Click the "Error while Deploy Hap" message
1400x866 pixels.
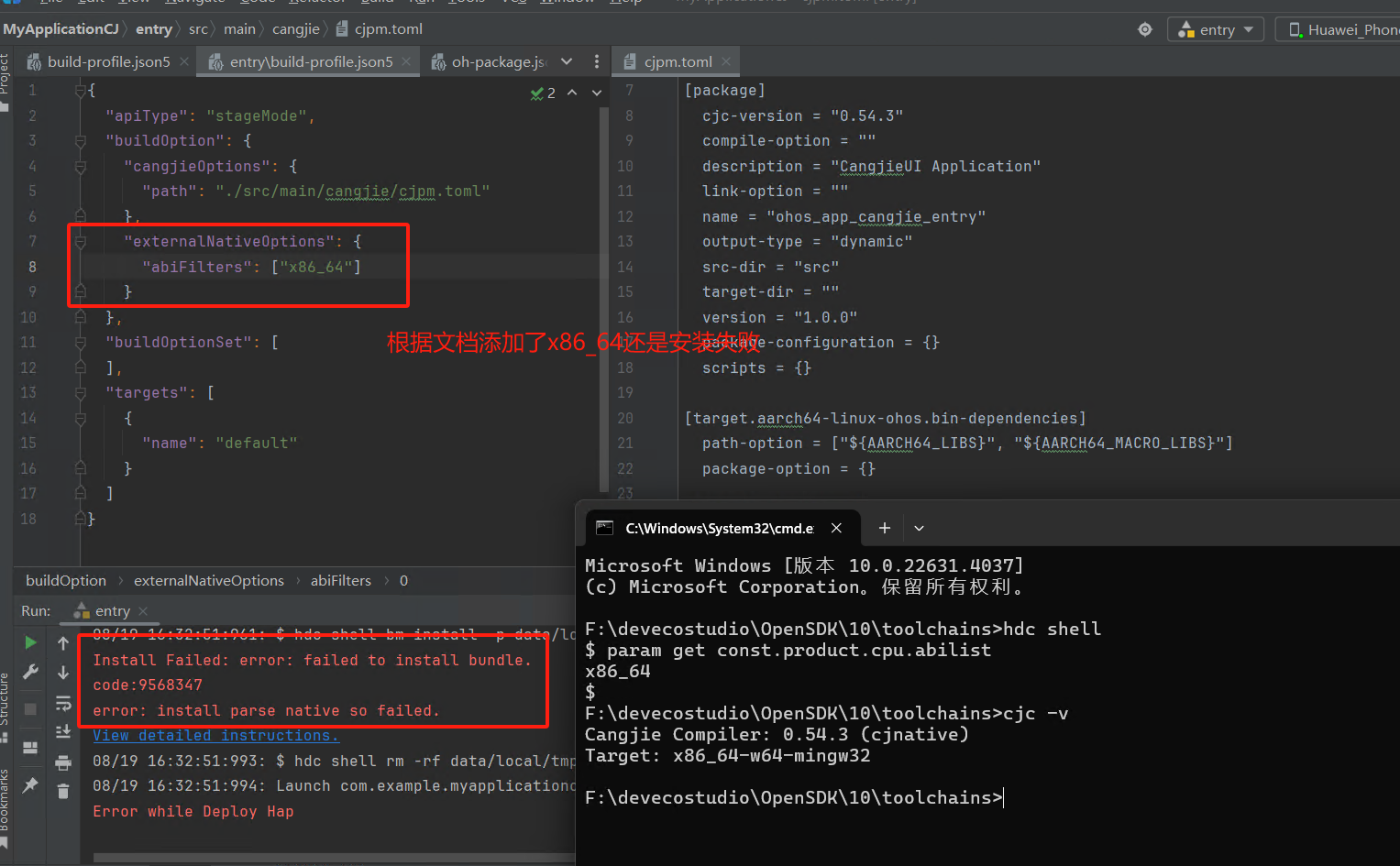[x=193, y=812]
